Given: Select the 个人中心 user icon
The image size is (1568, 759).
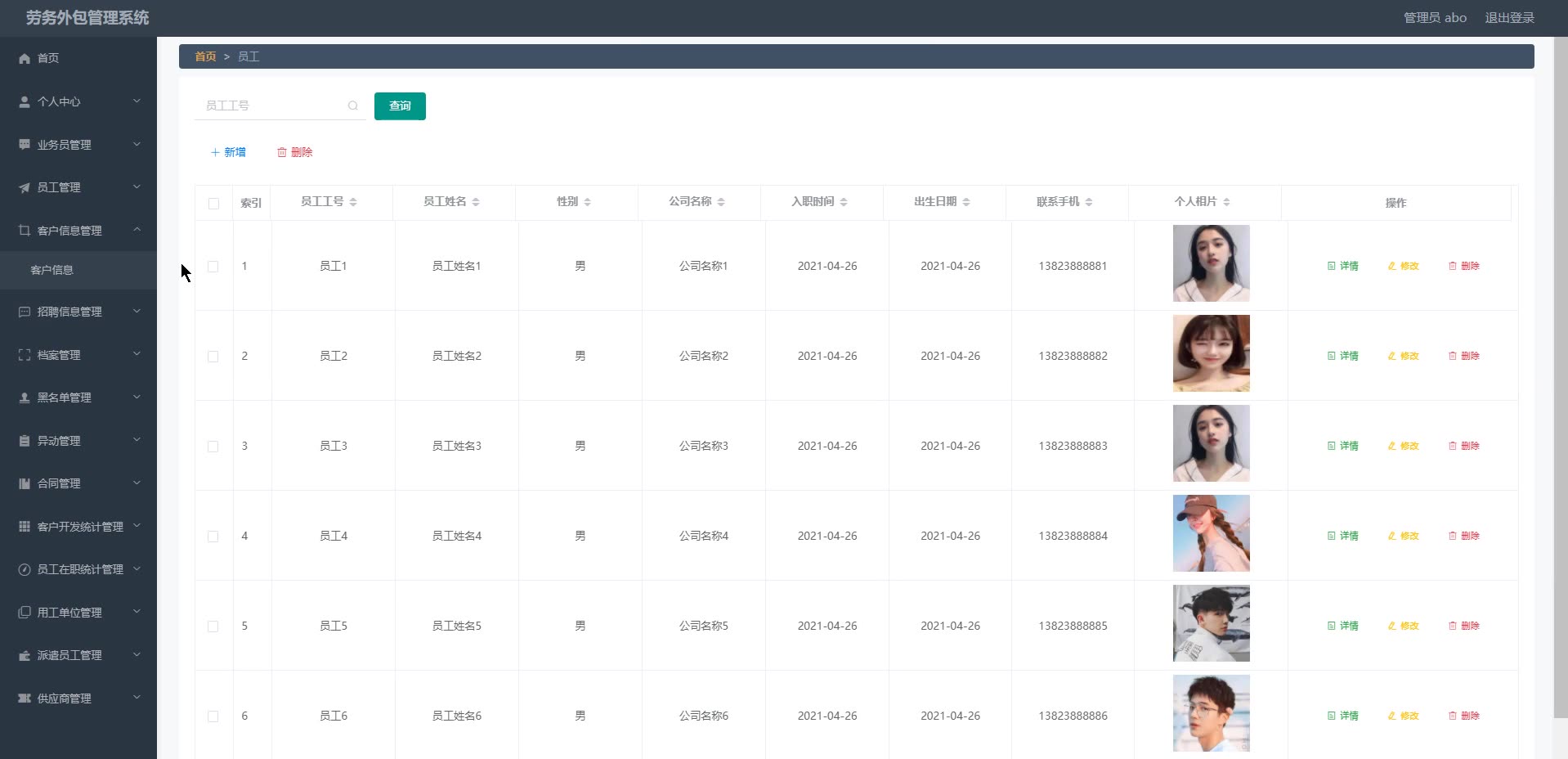Looking at the screenshot, I should [x=23, y=101].
